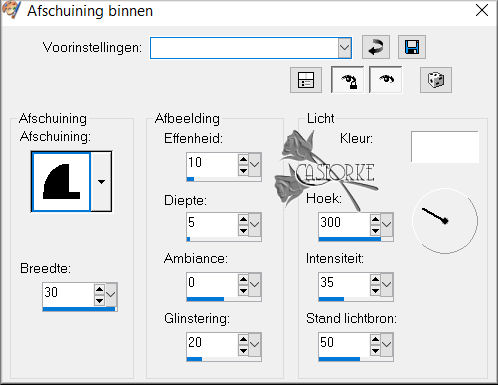Close the Afschuining binnen dialog
The image size is (498, 385).
[482, 11]
